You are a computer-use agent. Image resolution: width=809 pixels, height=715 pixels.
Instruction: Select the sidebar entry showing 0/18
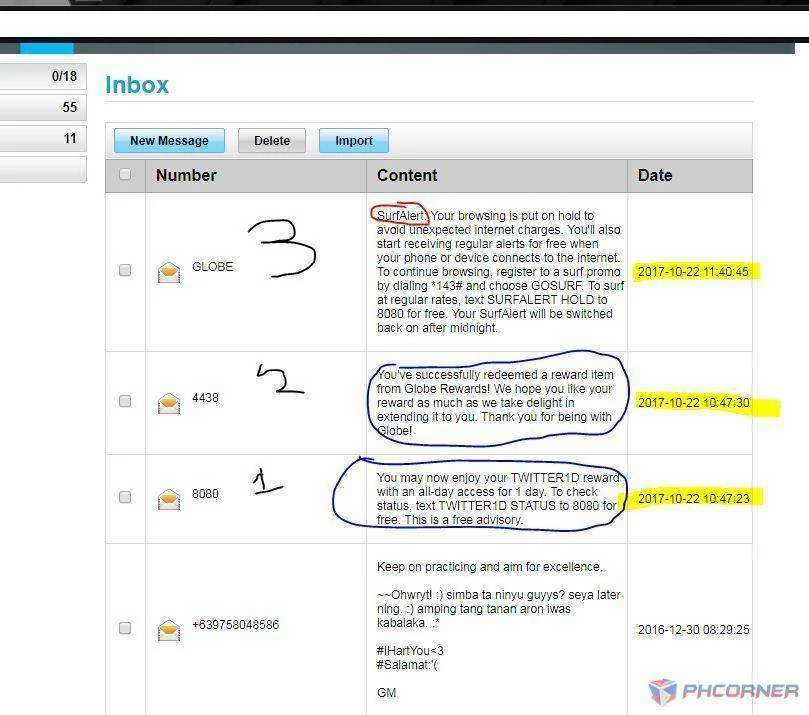(x=43, y=76)
